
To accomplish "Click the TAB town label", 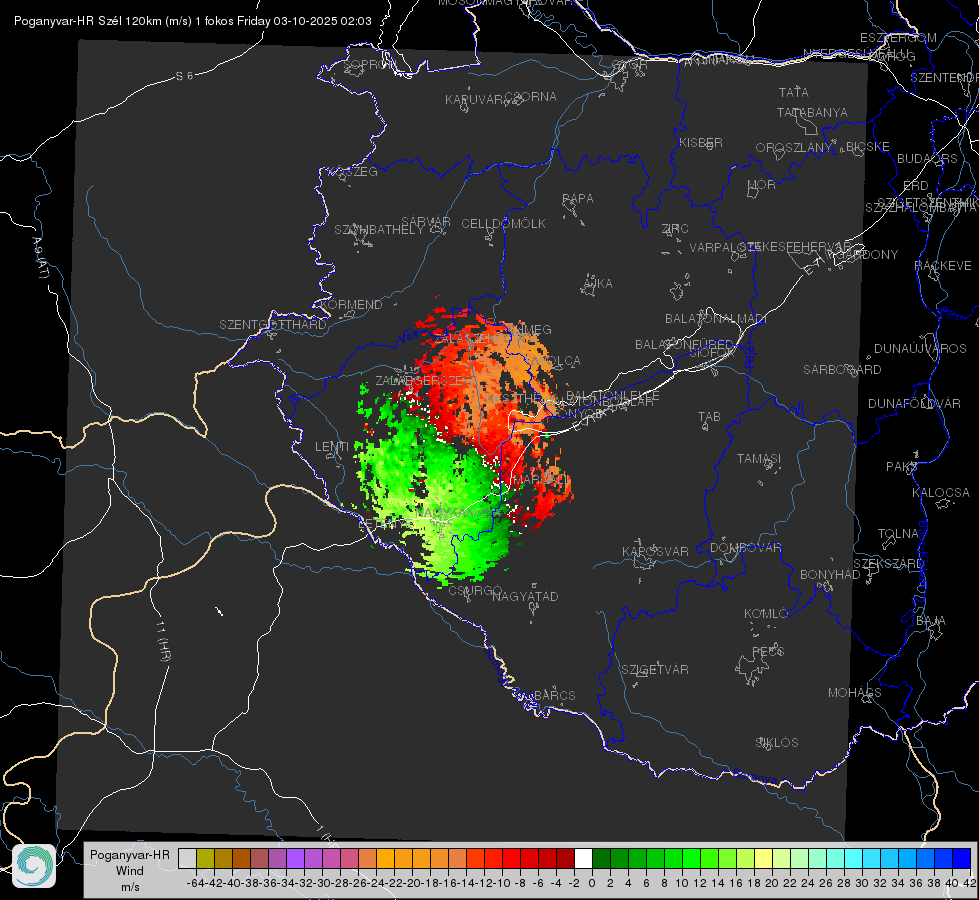I will pyautogui.click(x=709, y=417).
